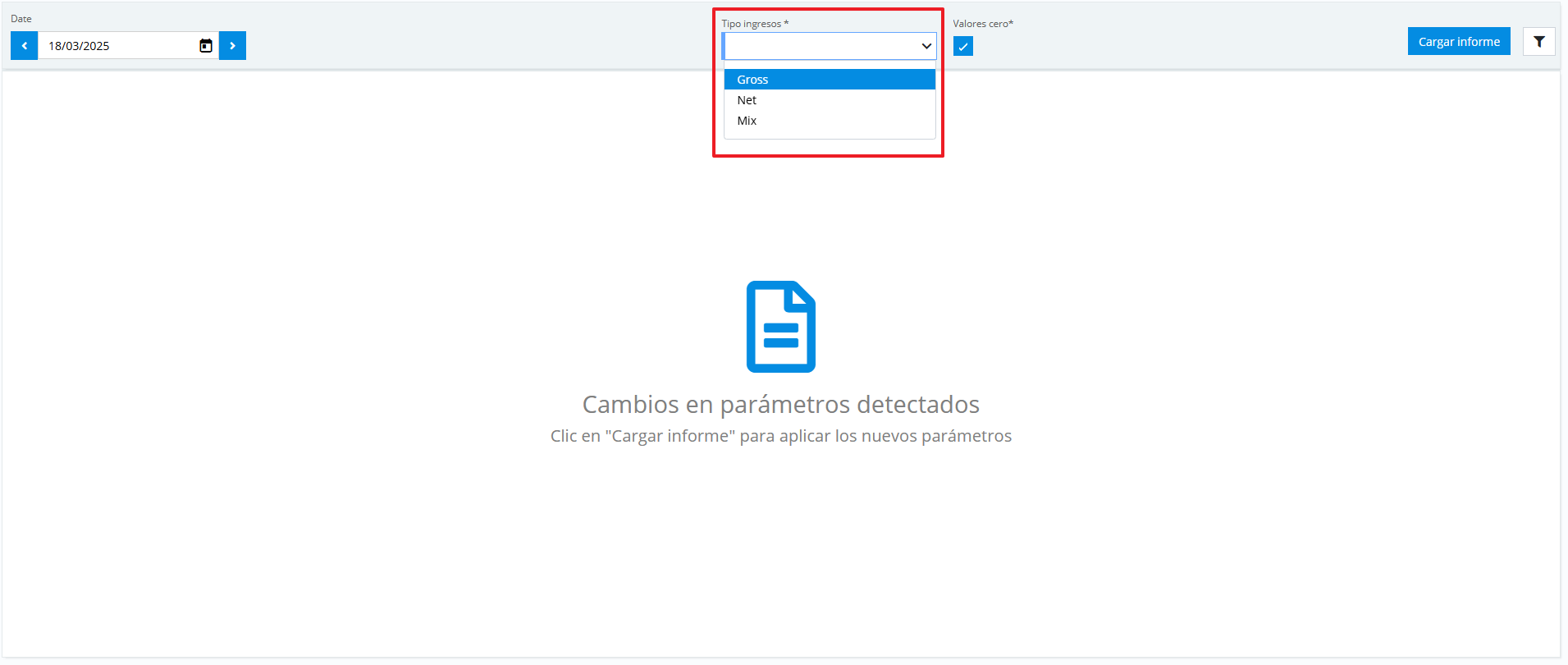
Task: Click inside the Tipo ingresos select box
Action: pos(821,46)
